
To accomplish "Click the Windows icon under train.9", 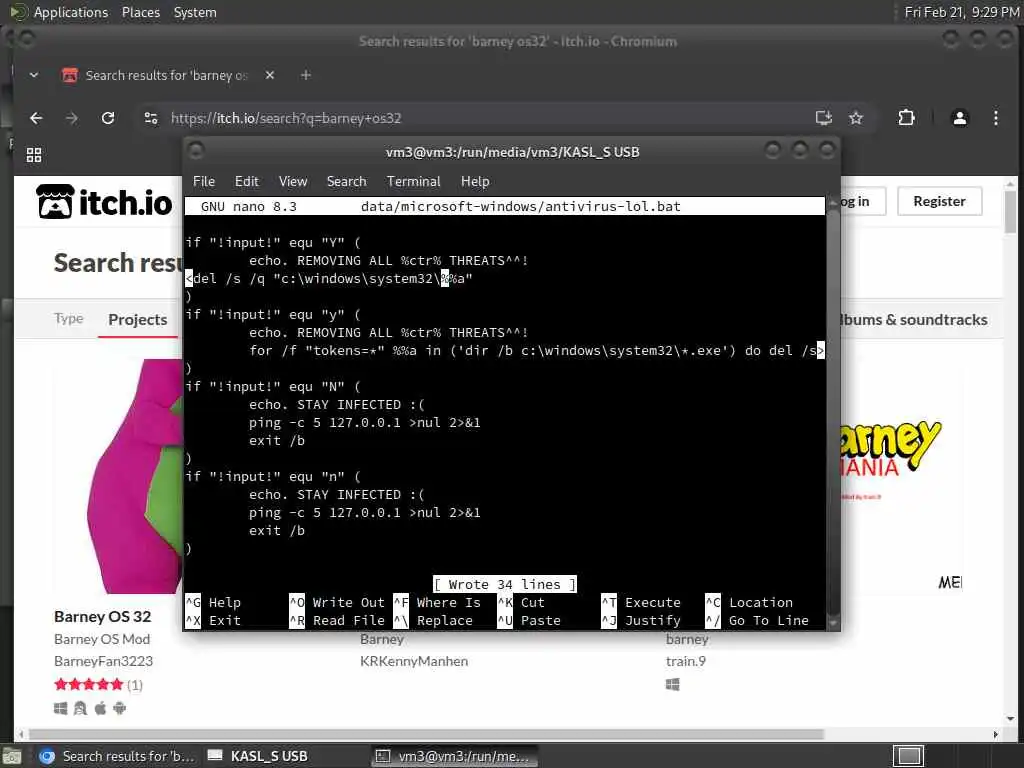I will [673, 684].
